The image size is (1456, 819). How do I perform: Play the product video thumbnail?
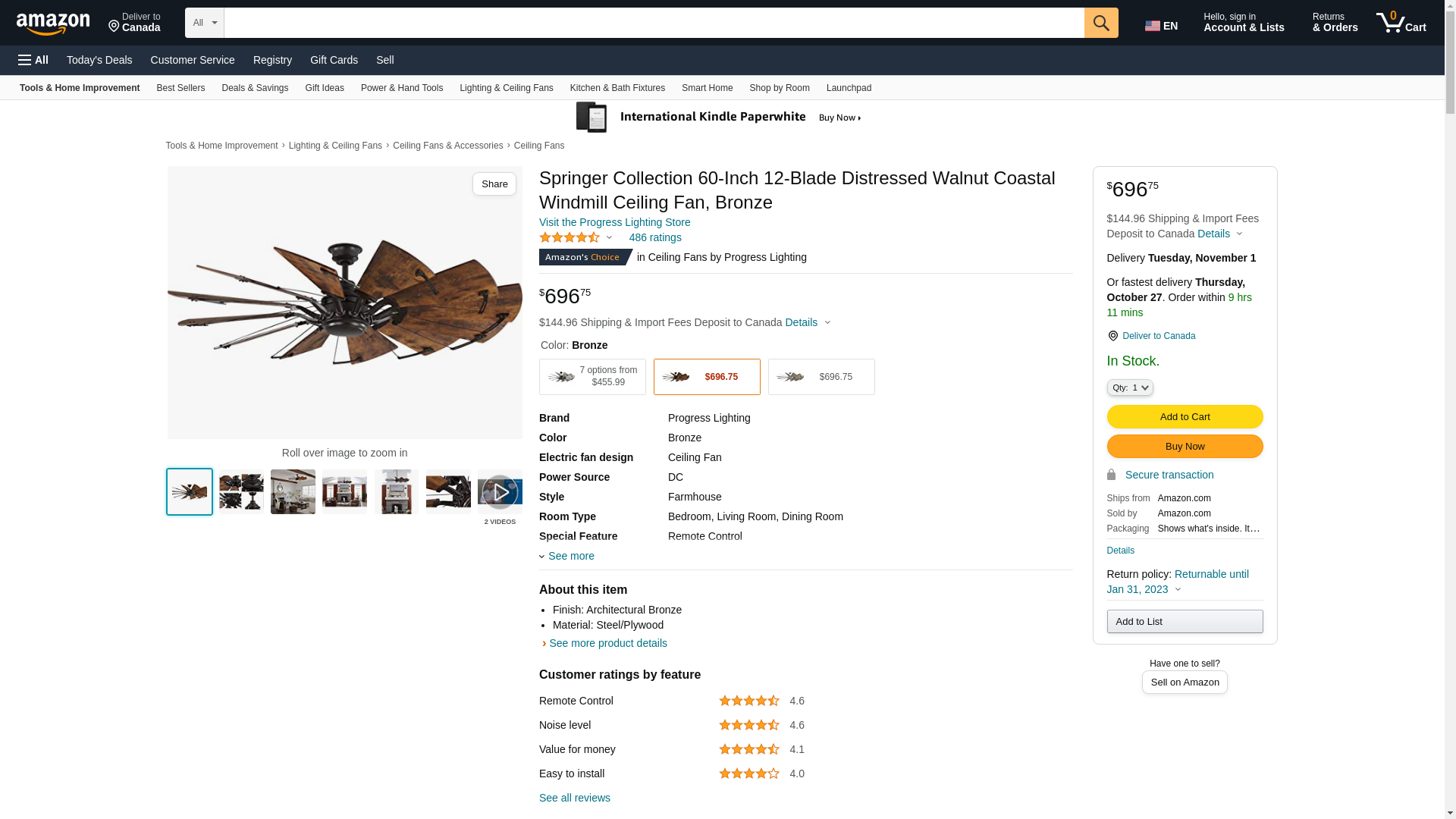pos(500,492)
